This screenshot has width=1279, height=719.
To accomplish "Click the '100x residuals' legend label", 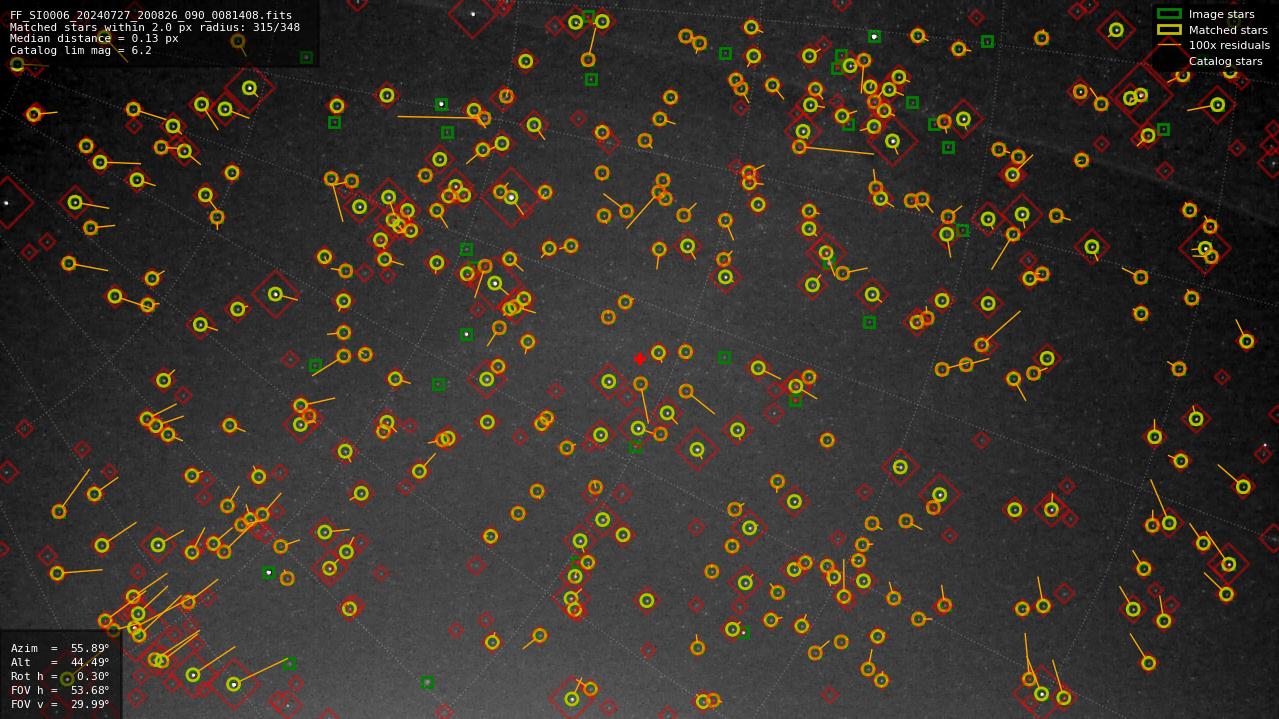I will (1229, 45).
